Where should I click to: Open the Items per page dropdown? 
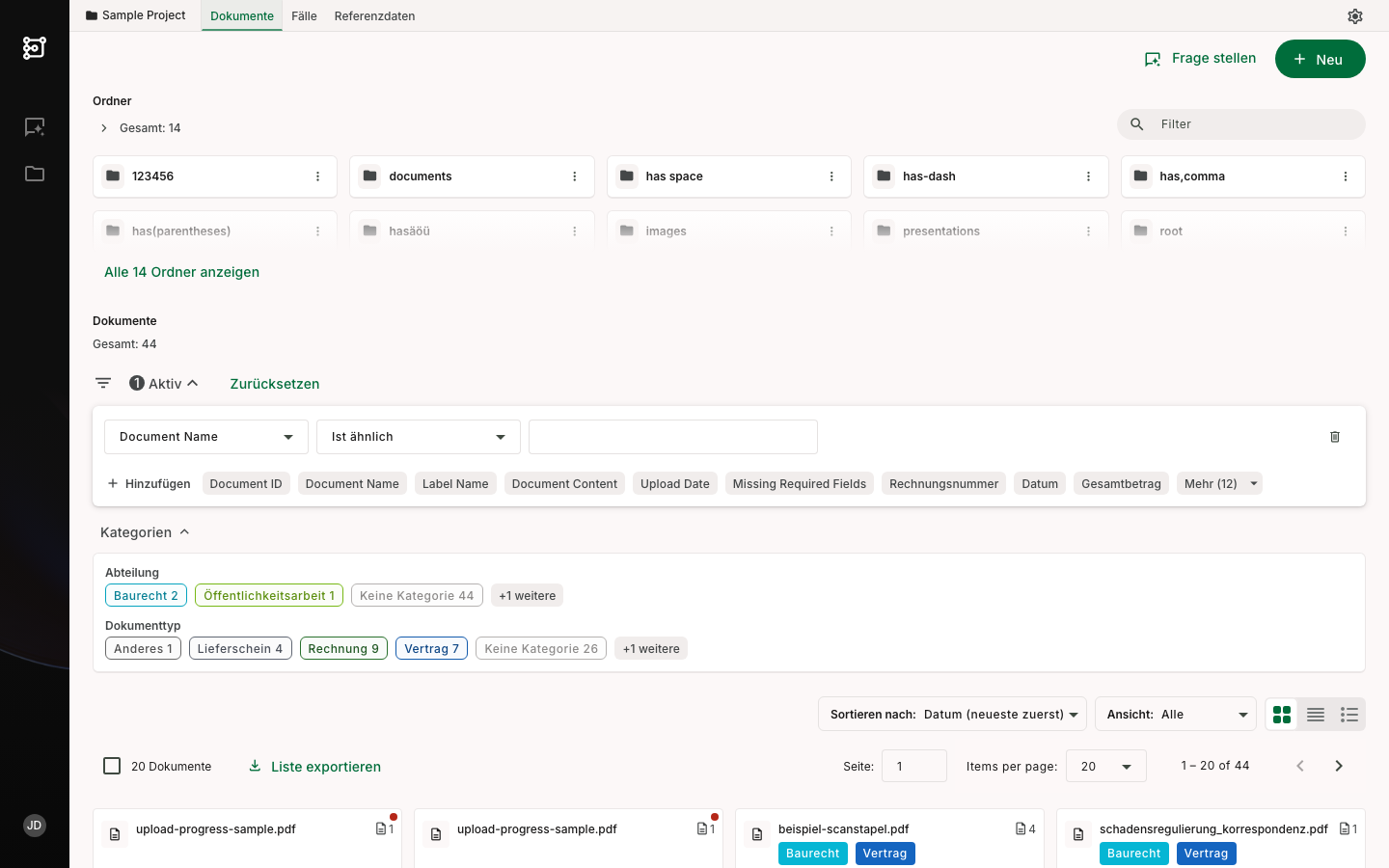coord(1106,766)
